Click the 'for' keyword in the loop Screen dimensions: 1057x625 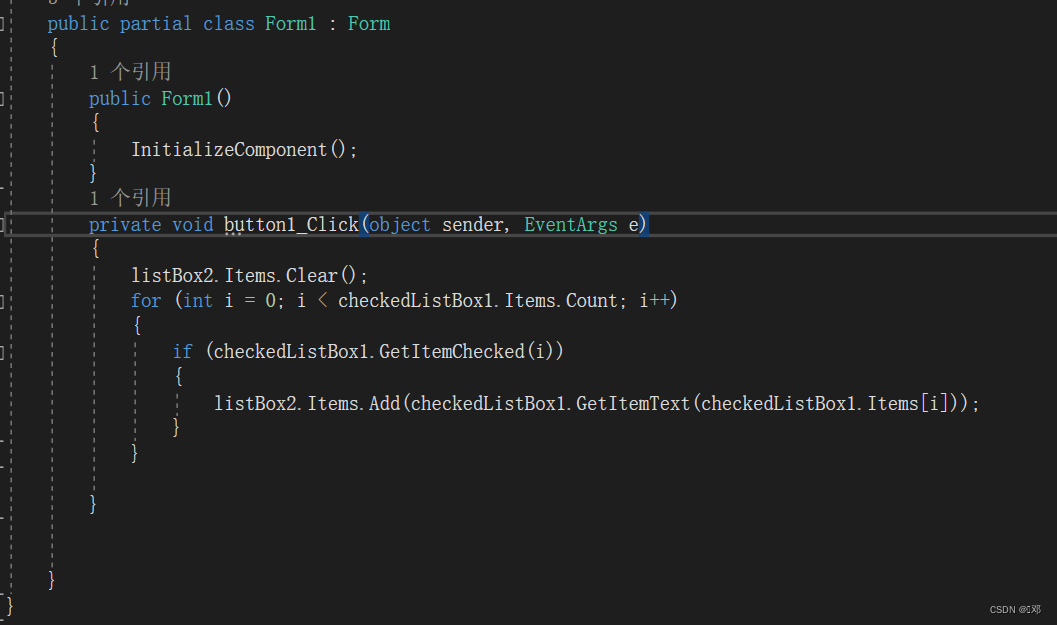[x=146, y=300]
